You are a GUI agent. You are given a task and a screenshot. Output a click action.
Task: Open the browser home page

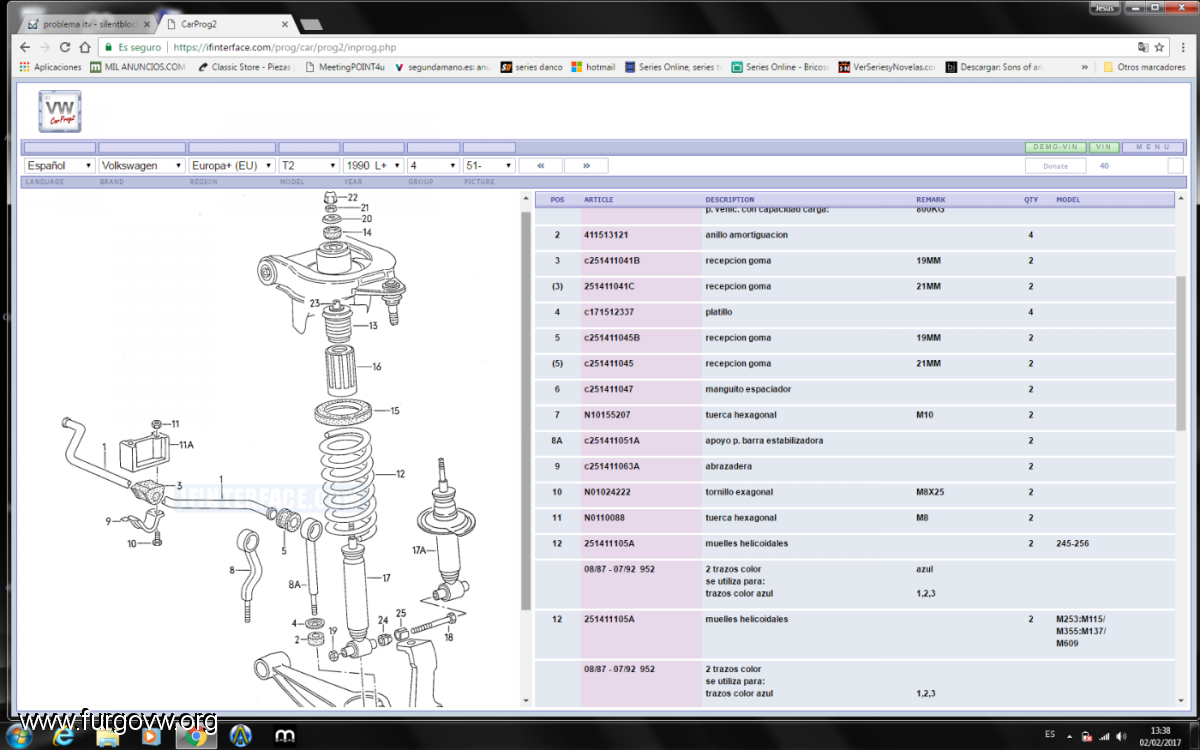[86, 47]
